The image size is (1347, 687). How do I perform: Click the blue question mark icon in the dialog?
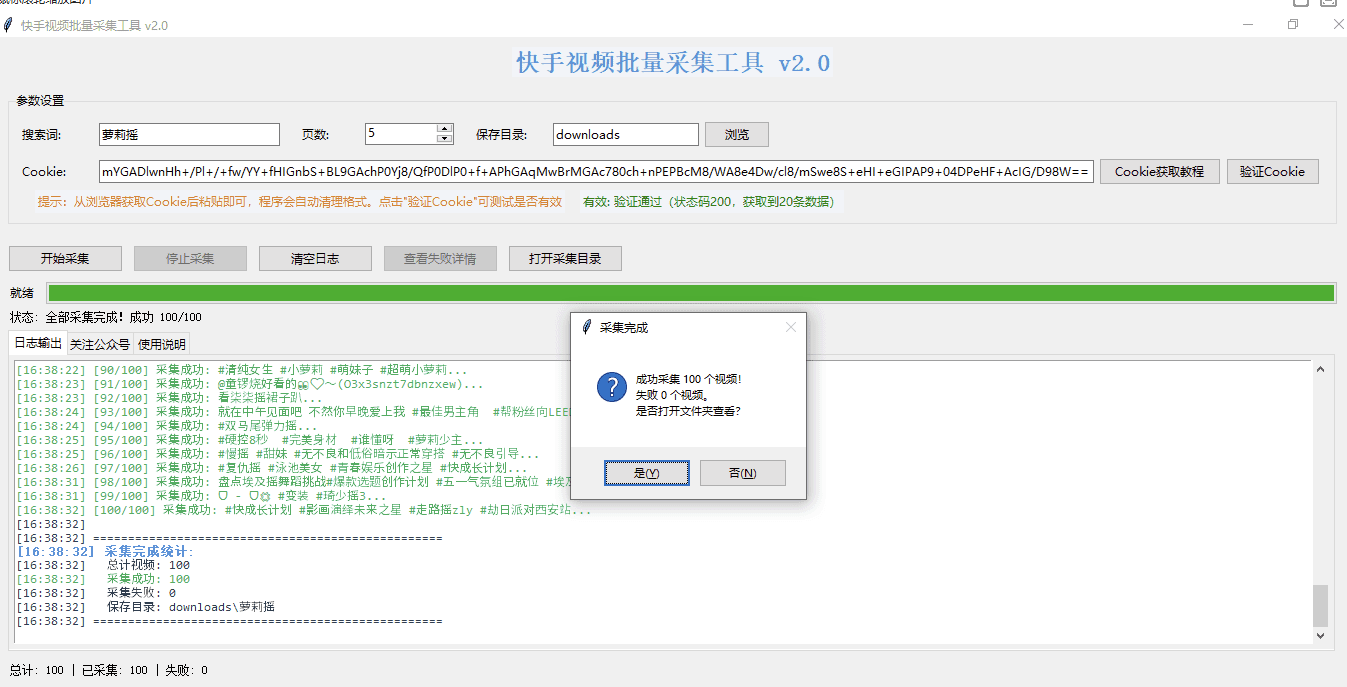click(x=612, y=387)
